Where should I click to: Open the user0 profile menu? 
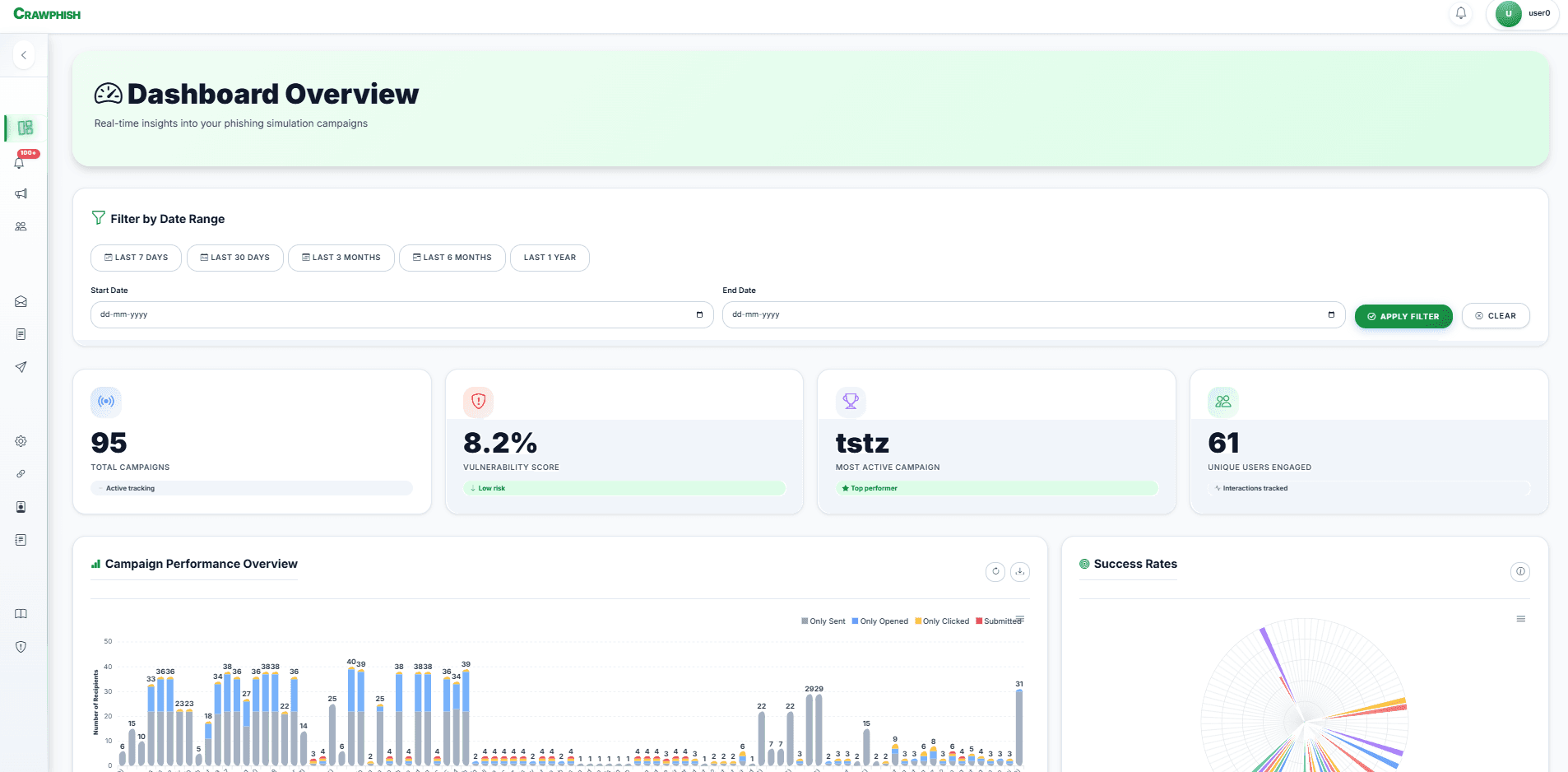point(1522,14)
